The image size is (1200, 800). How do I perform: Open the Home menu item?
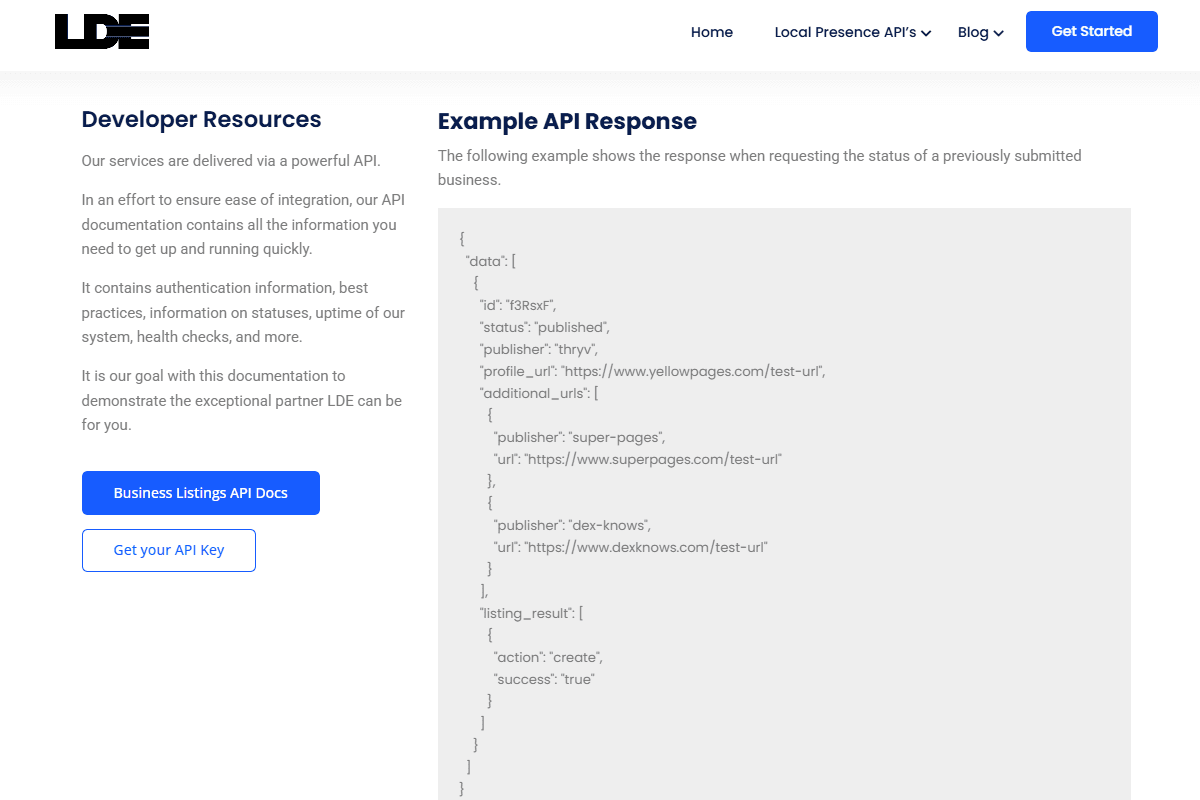click(x=712, y=32)
